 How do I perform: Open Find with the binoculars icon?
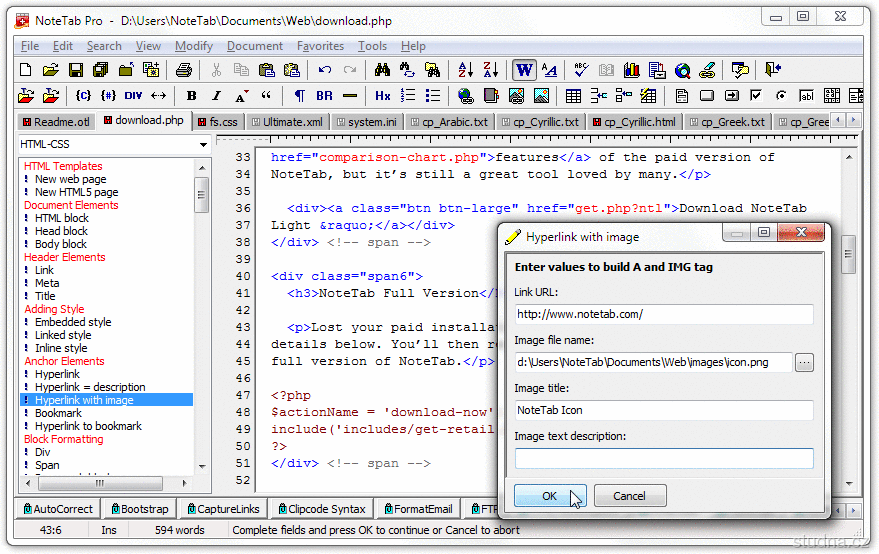point(382,70)
